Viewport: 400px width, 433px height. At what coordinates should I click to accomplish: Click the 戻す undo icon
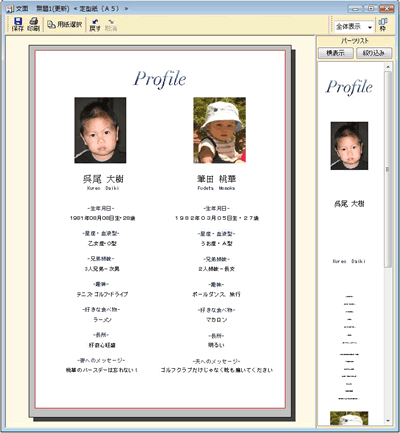point(95,25)
